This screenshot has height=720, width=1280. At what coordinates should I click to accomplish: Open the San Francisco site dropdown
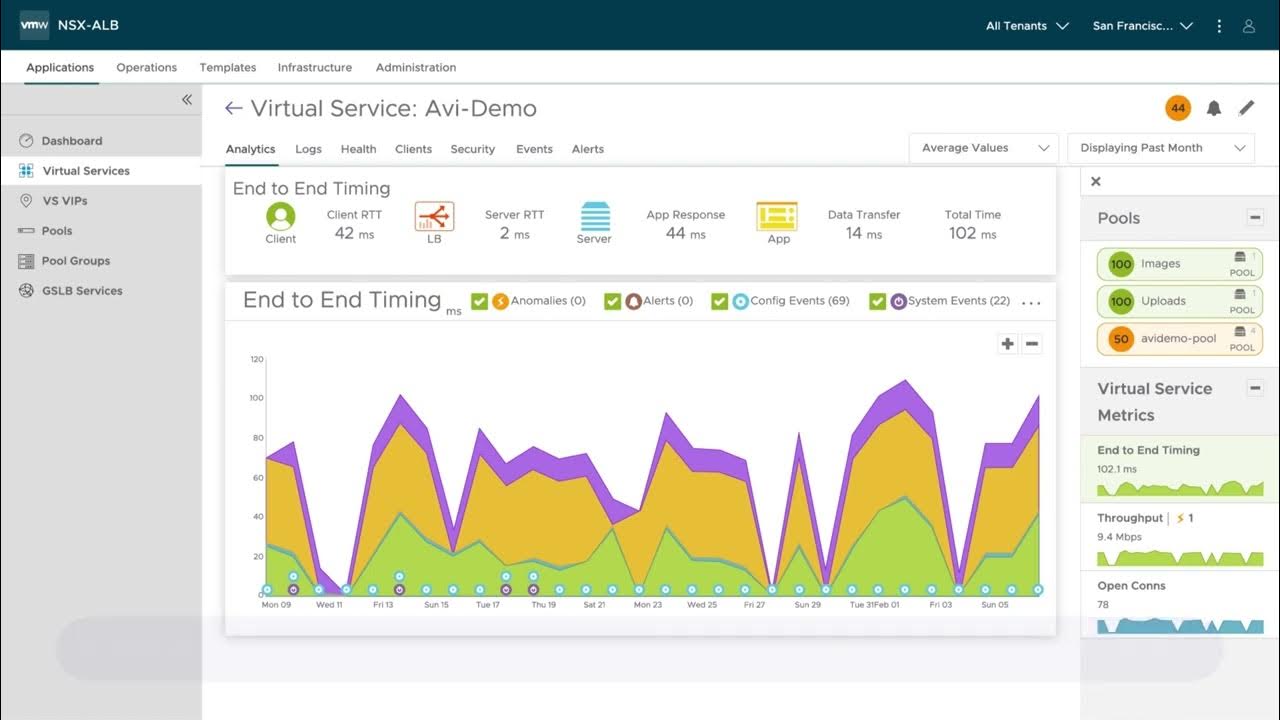tap(1143, 26)
